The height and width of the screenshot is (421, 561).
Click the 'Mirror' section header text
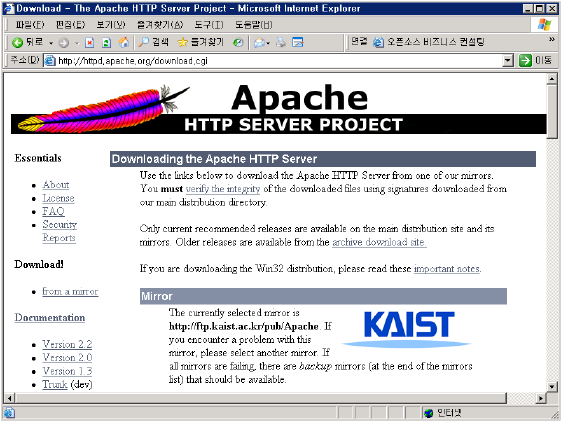click(157, 296)
